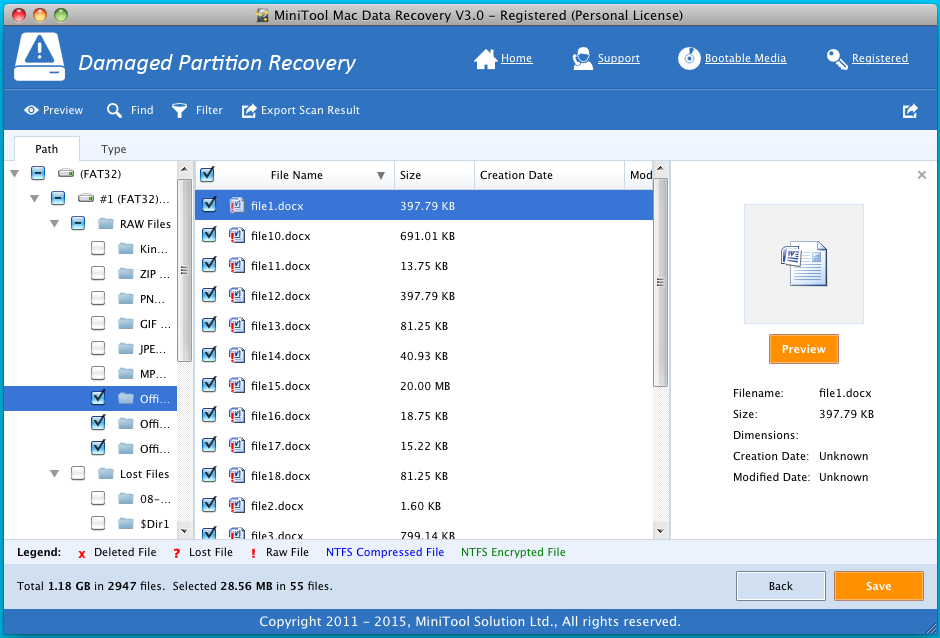Click the file list scroll-up arrow
The width and height of the screenshot is (940, 638).
660,168
